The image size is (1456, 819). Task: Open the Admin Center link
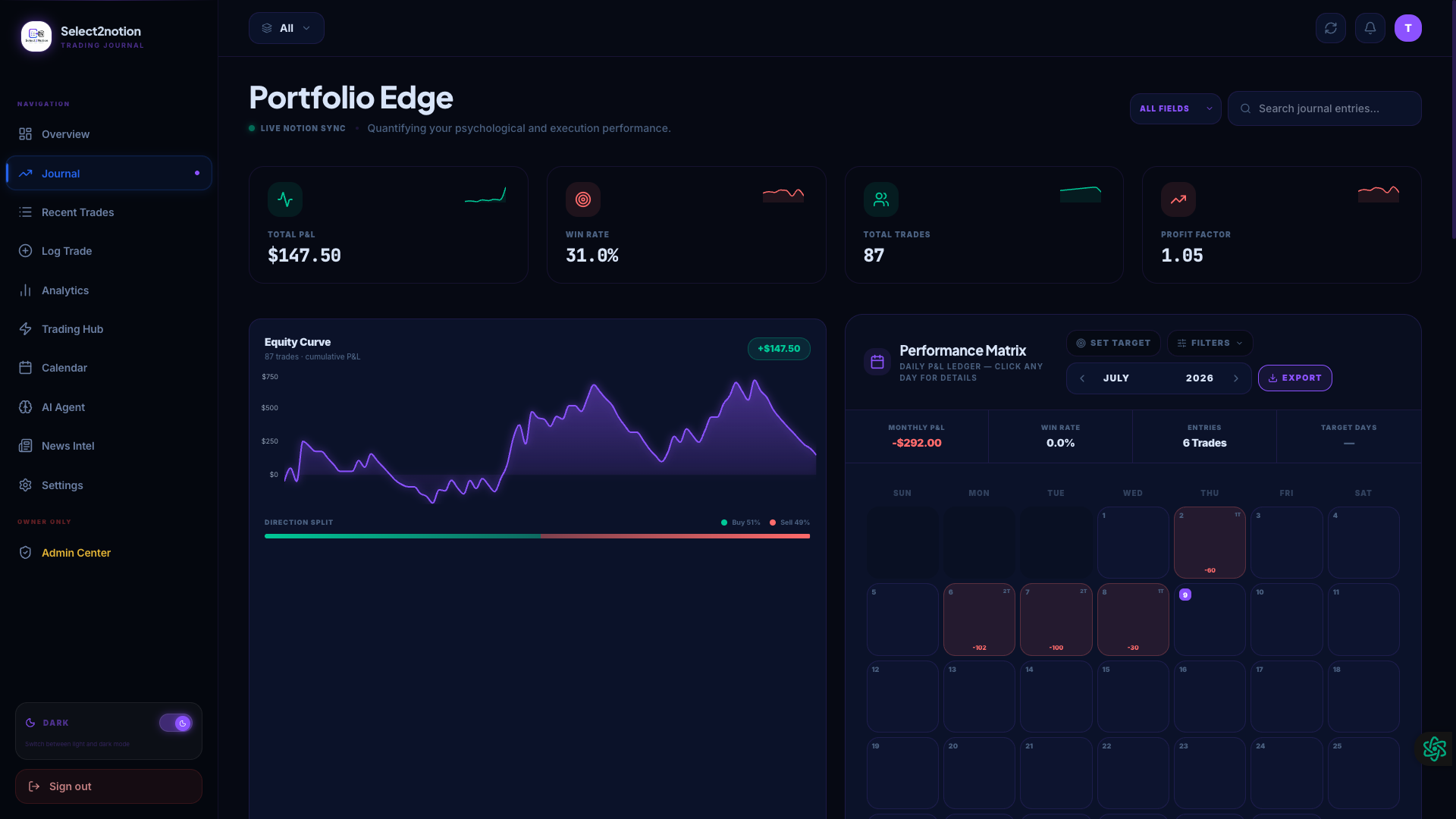[108, 553]
